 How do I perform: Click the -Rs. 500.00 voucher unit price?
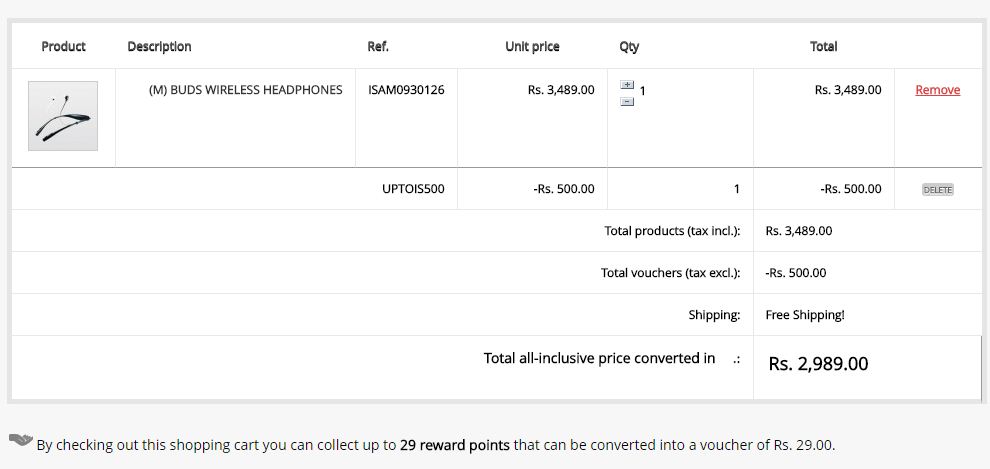pos(564,189)
